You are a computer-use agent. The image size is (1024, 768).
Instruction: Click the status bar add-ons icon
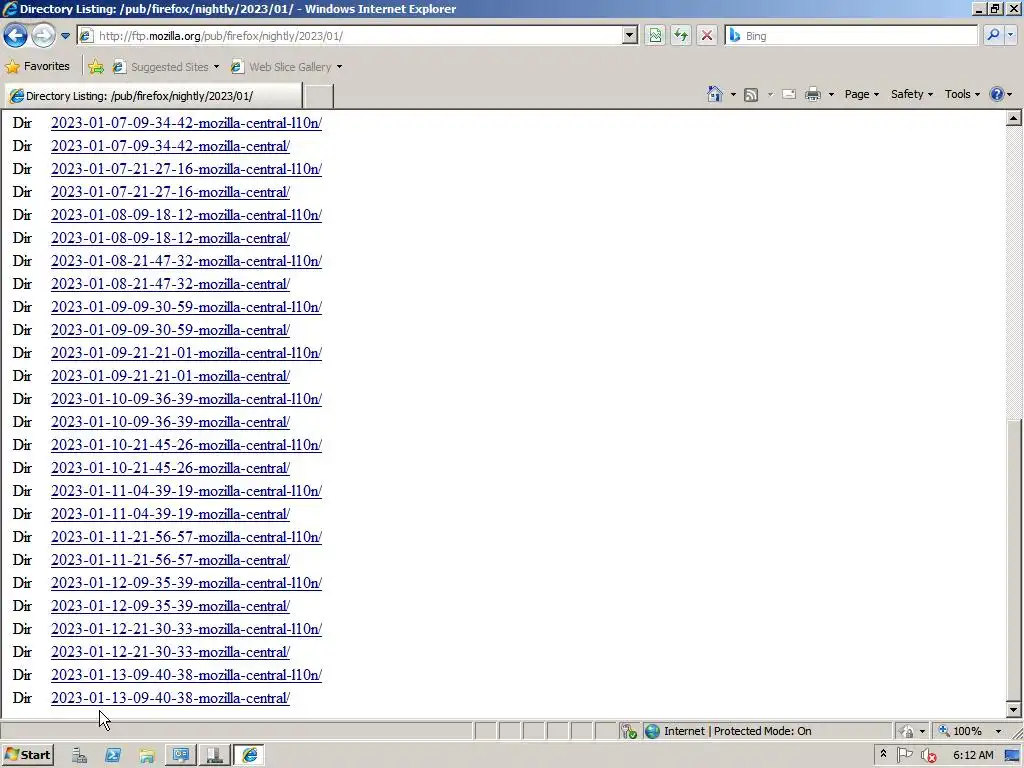click(x=628, y=731)
